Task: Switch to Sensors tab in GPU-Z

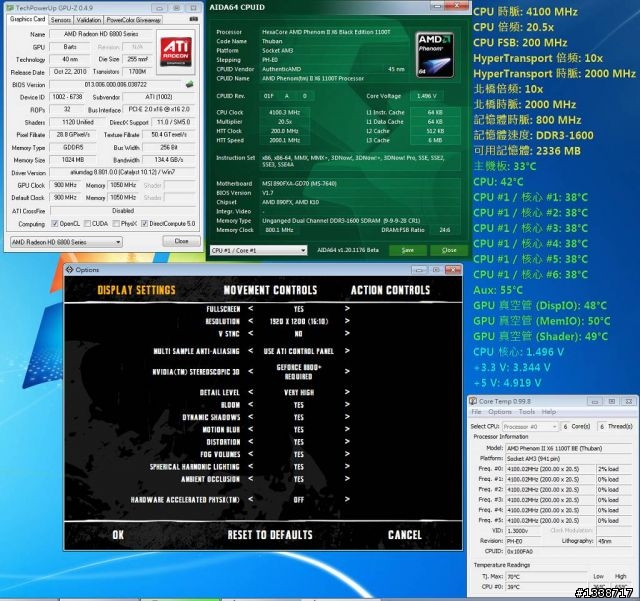Action: pos(61,20)
